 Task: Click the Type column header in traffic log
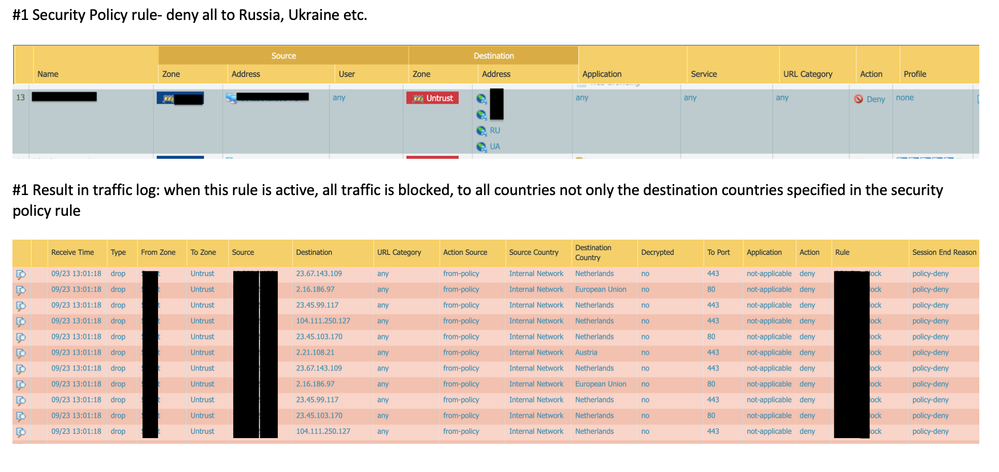click(121, 252)
